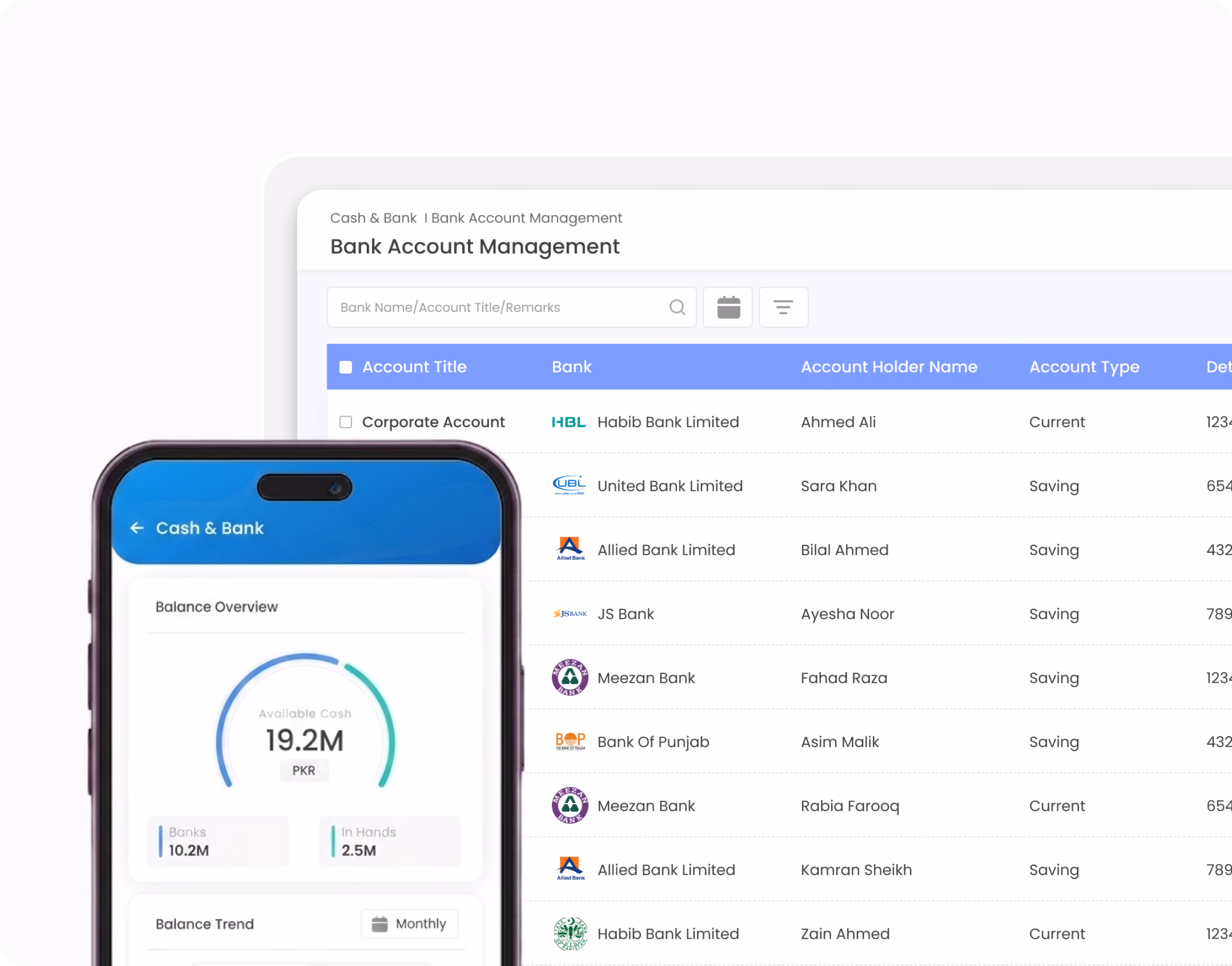The width and height of the screenshot is (1232, 966).
Task: Click Allied Bank logo in Kamran Sheikh row
Action: tap(570, 868)
